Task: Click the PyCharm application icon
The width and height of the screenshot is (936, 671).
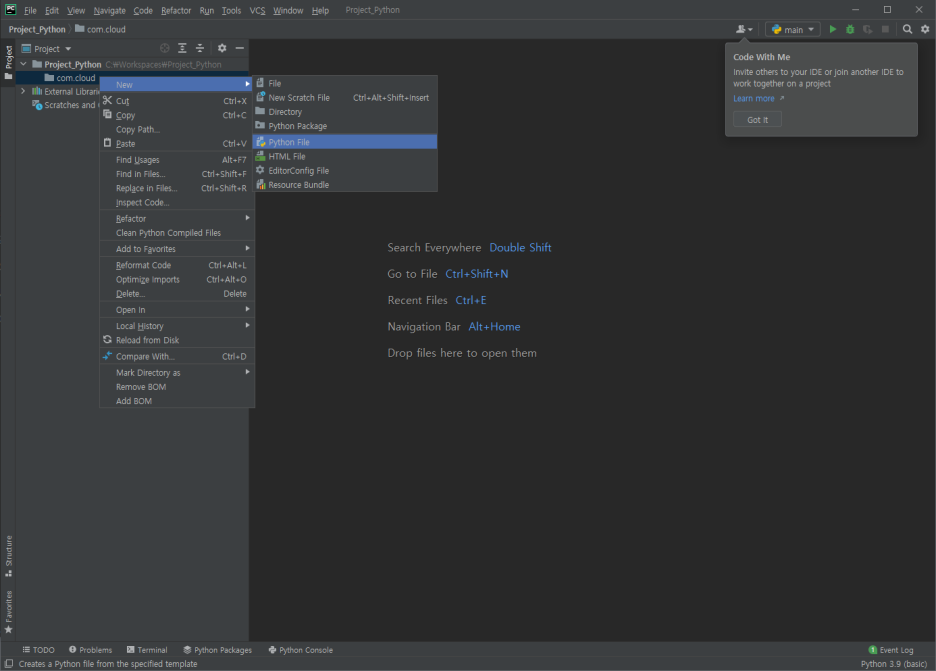Action: tap(10, 10)
